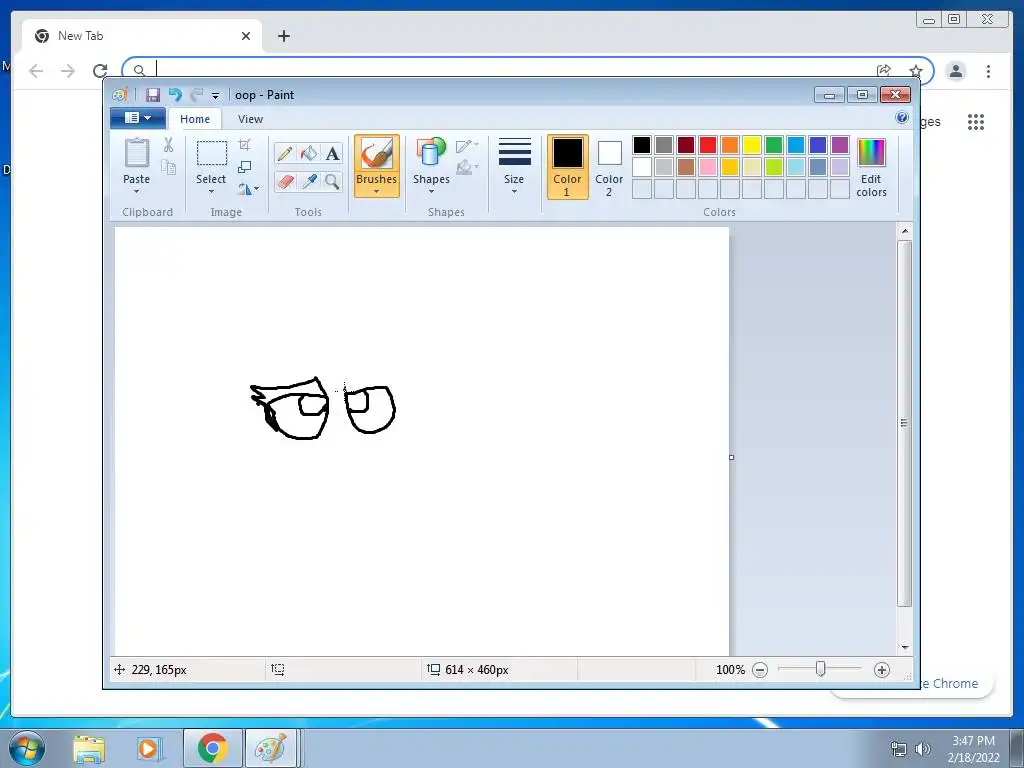Select the New Tab tab in Chrome
The width and height of the screenshot is (1024, 768).
pos(142,36)
